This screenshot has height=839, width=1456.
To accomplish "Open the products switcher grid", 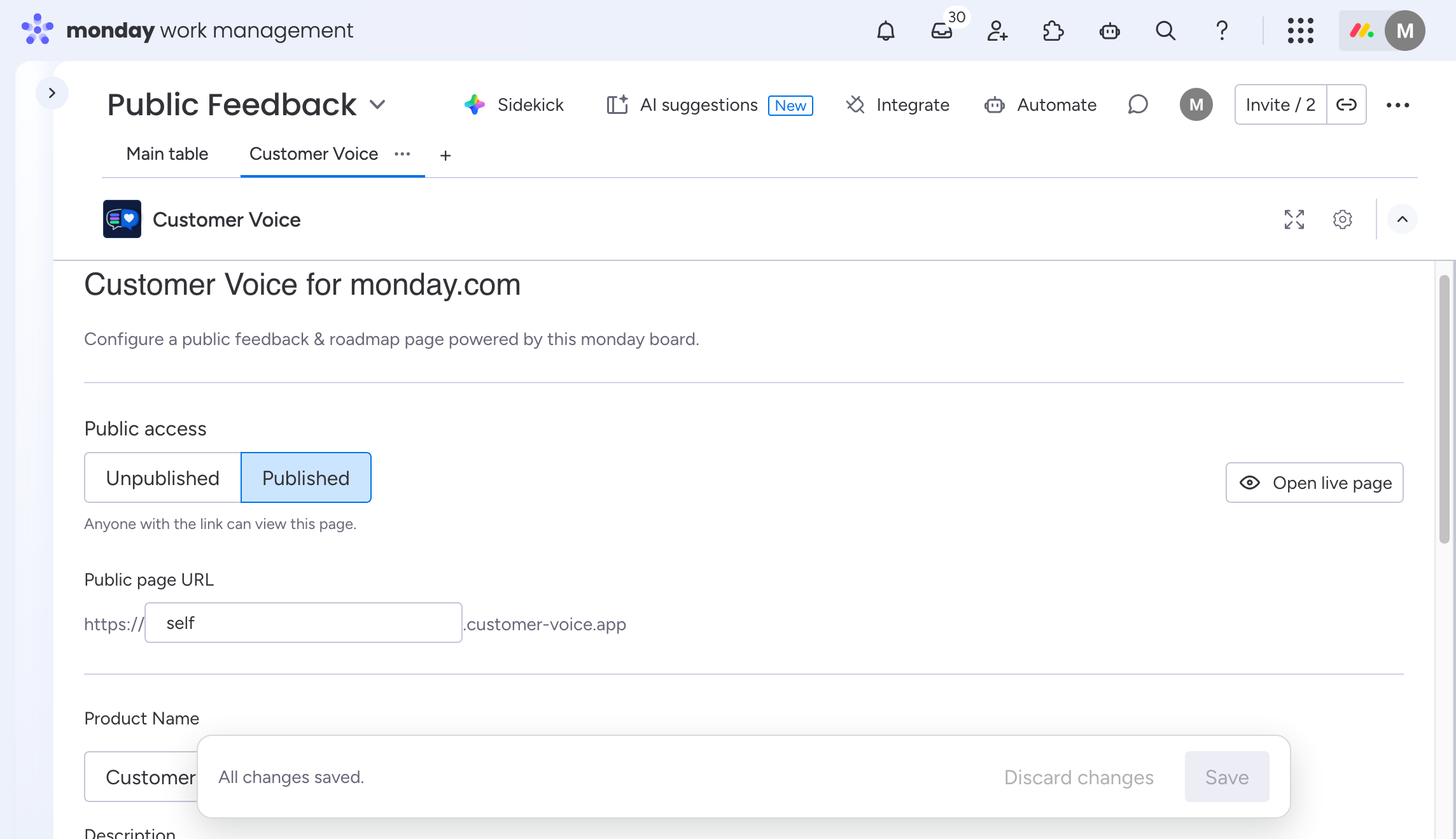I will 1300,31.
